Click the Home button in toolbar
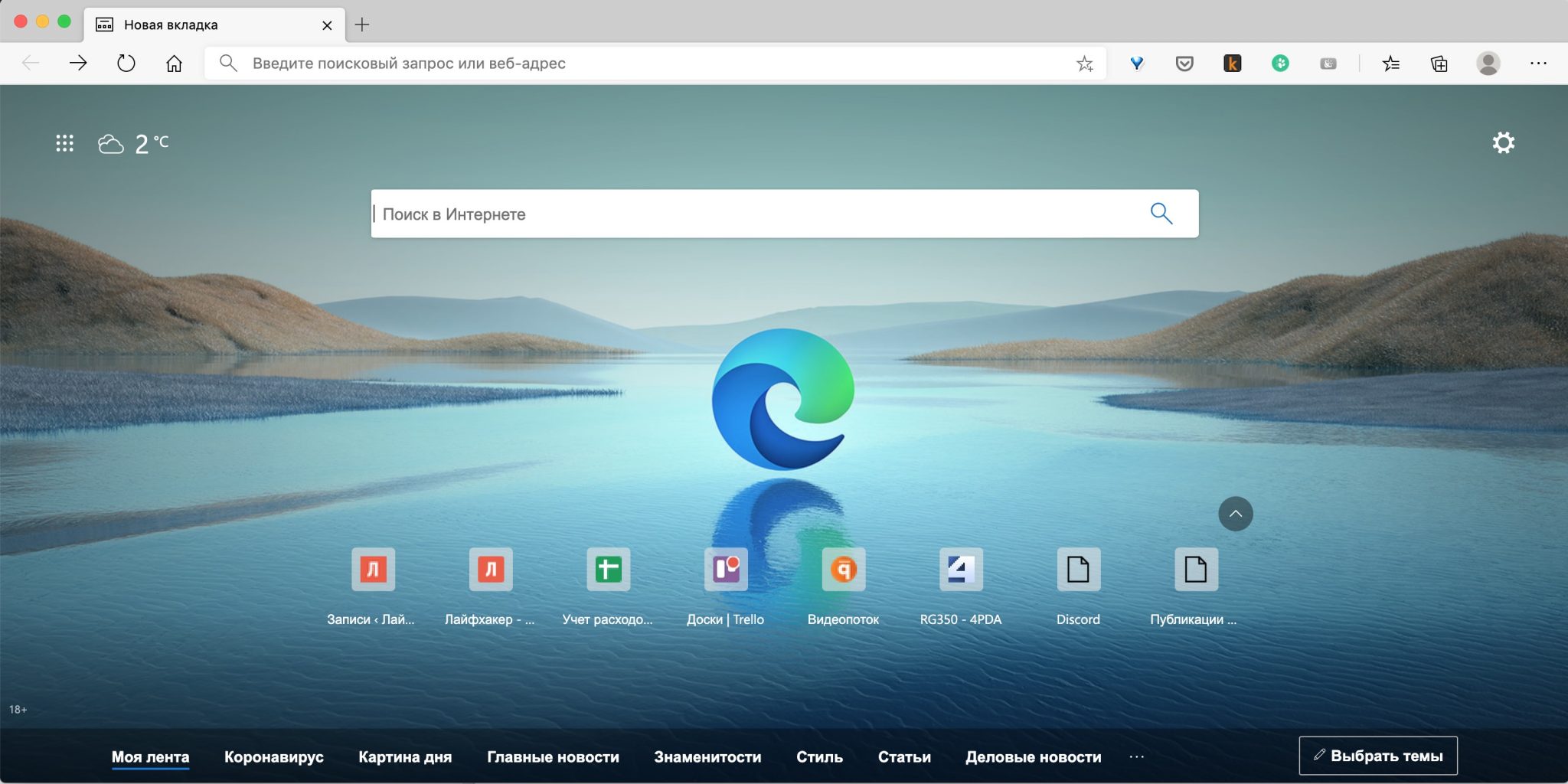 point(174,64)
